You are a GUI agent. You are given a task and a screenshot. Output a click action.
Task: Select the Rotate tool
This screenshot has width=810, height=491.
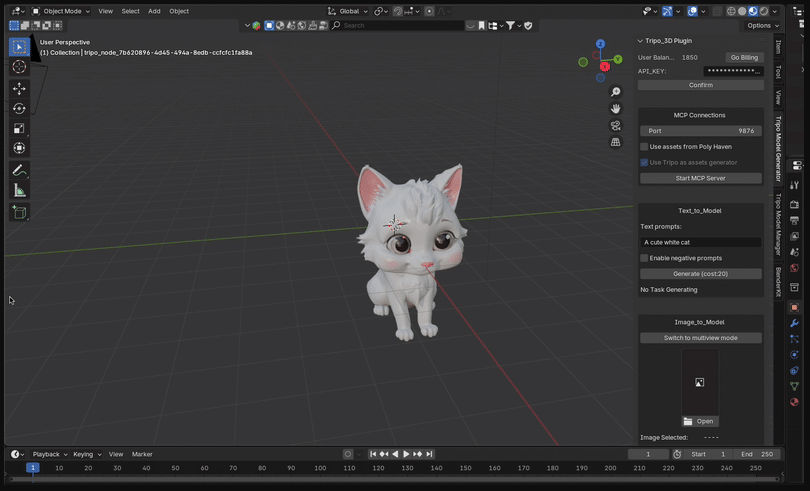tap(19, 109)
